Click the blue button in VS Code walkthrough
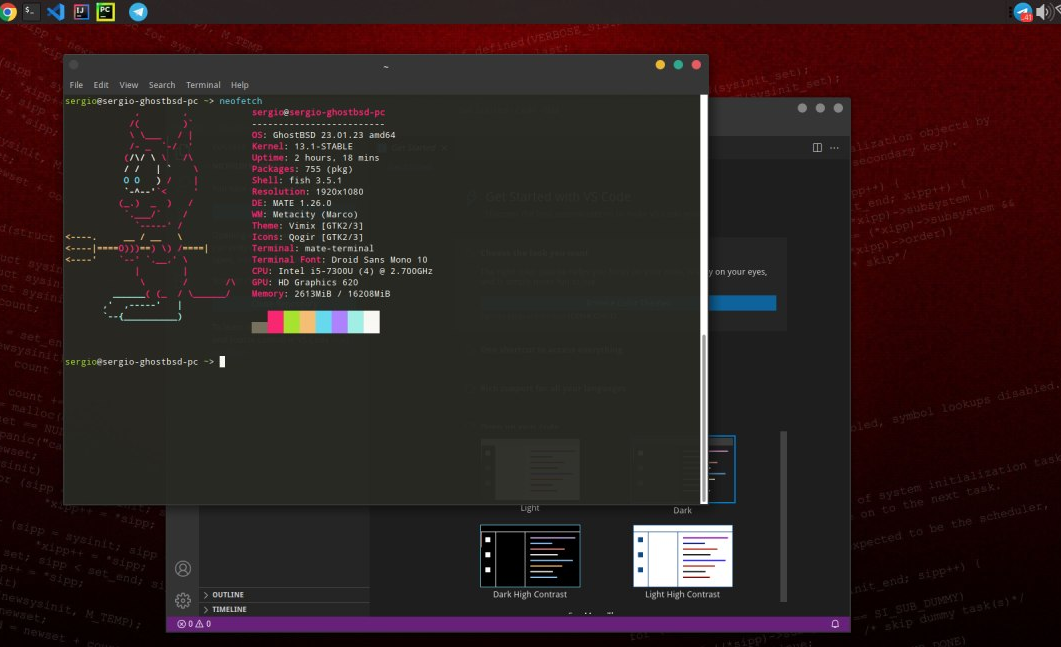1061x647 pixels. tap(742, 303)
